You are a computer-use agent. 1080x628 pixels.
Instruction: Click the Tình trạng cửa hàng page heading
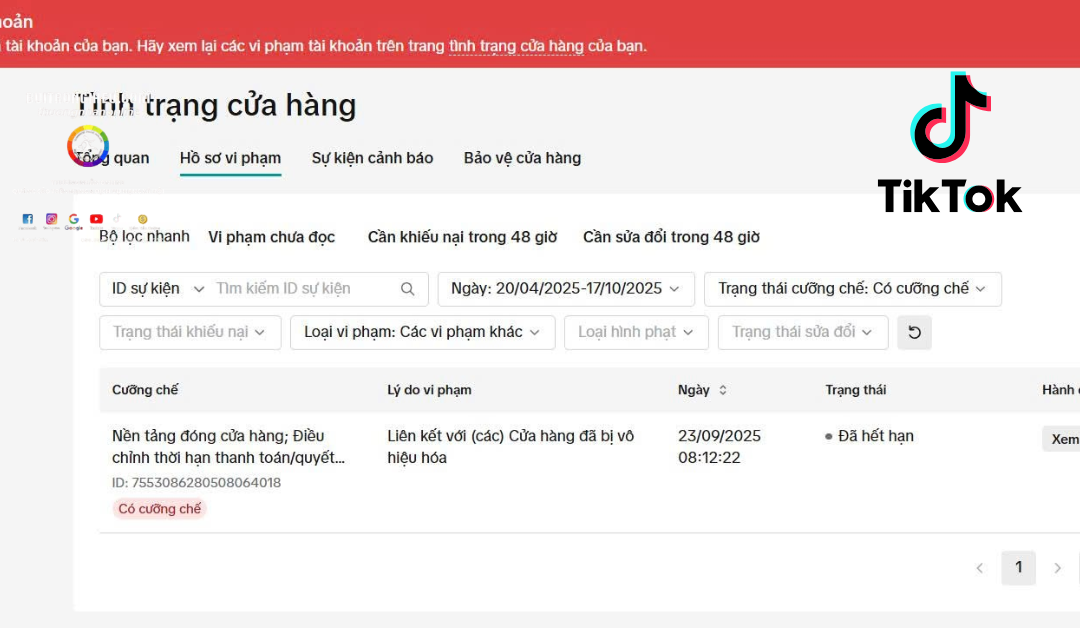215,106
